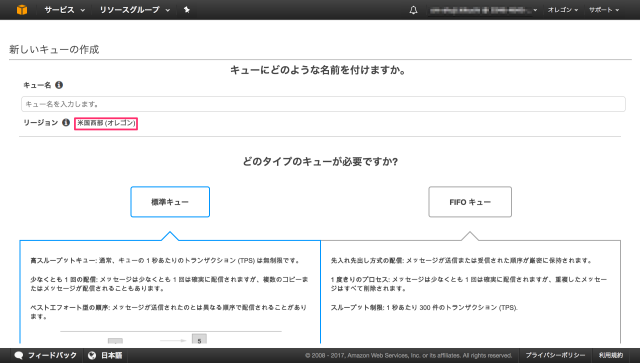Change language via 日本語 button
Image resolution: width=640 pixels, height=363 pixels.
point(111,355)
